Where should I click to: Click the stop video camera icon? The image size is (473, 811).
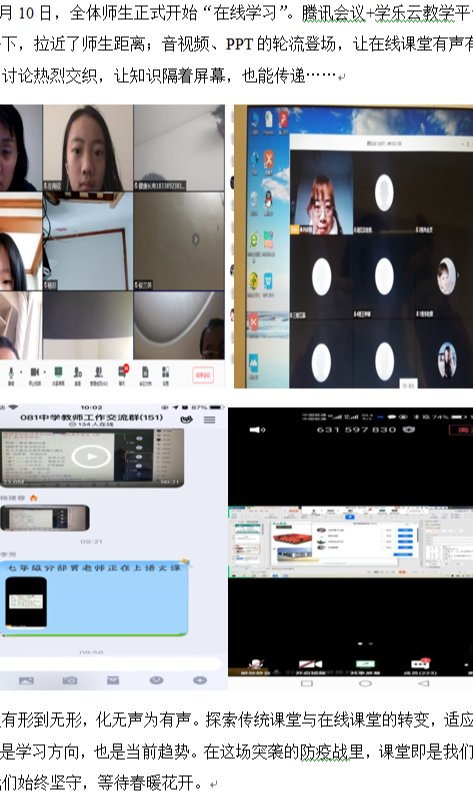point(35,371)
